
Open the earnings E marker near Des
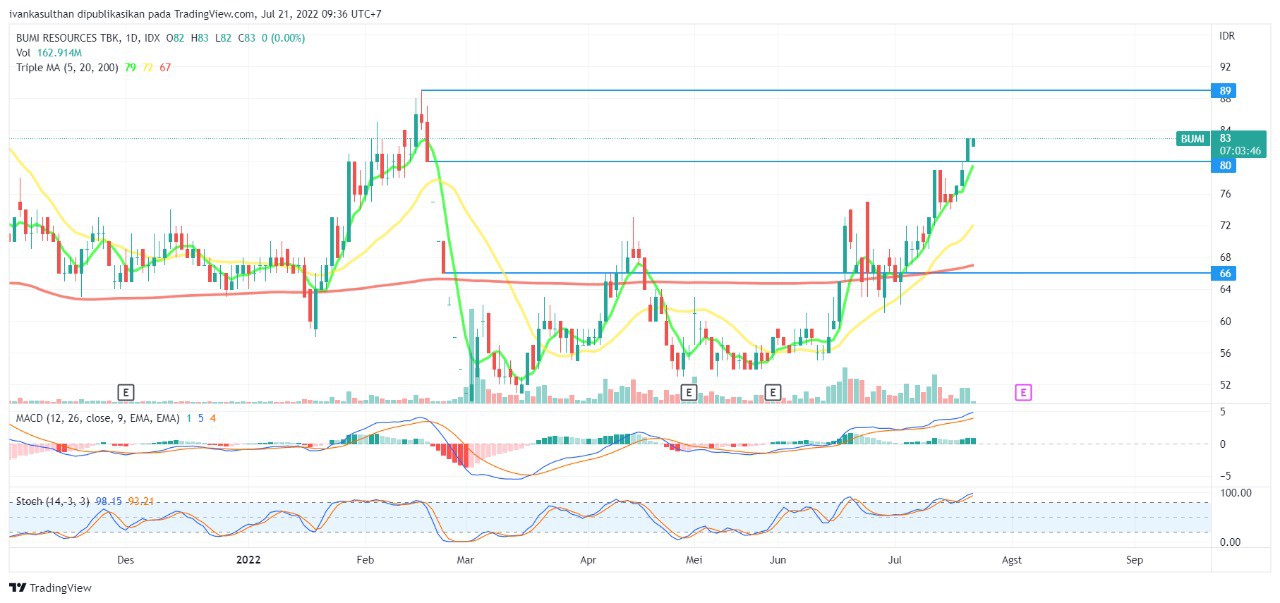(x=126, y=392)
